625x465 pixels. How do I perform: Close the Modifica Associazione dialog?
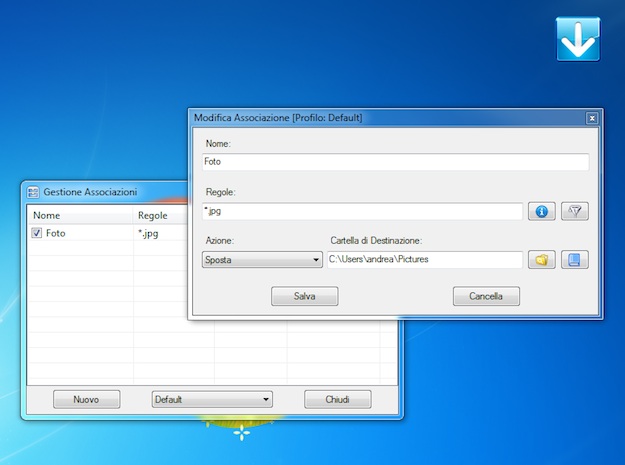[x=592, y=118]
